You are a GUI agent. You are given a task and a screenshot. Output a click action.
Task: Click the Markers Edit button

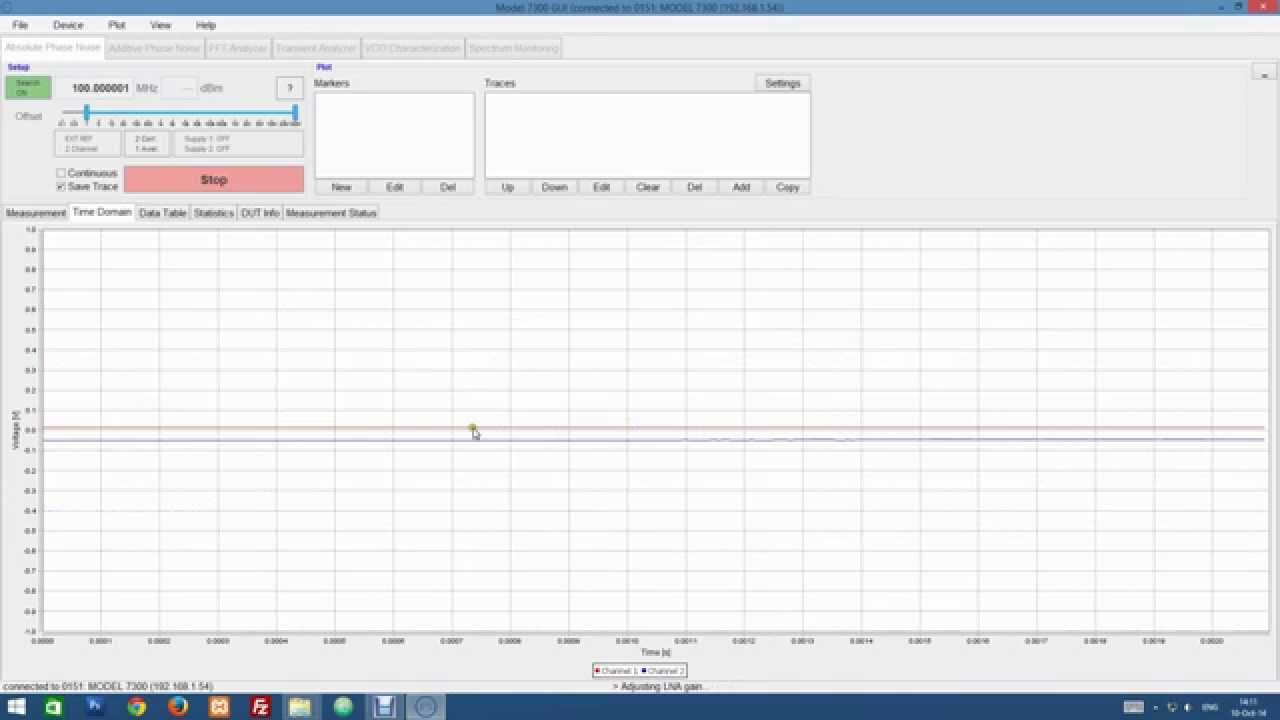395,187
